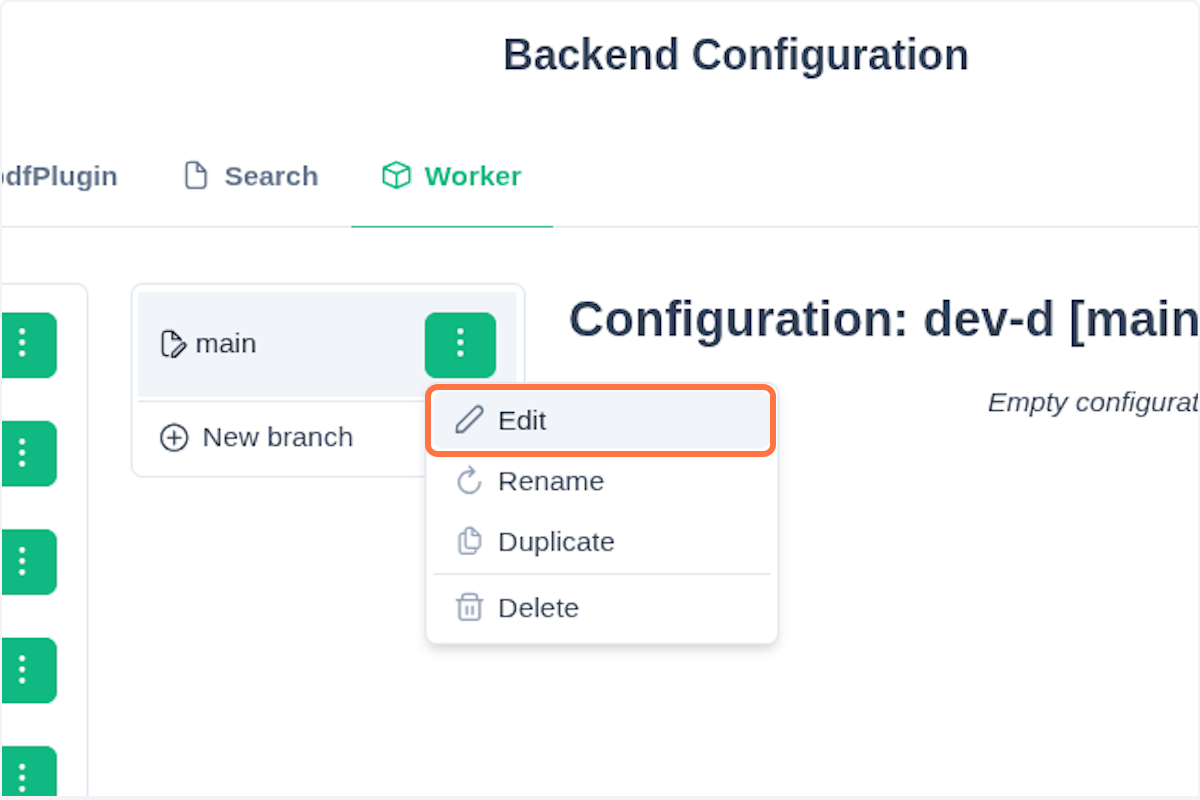Open the topmost three-dot menu in left panel
Image resolution: width=1200 pixels, height=800 pixels.
pos(24,344)
